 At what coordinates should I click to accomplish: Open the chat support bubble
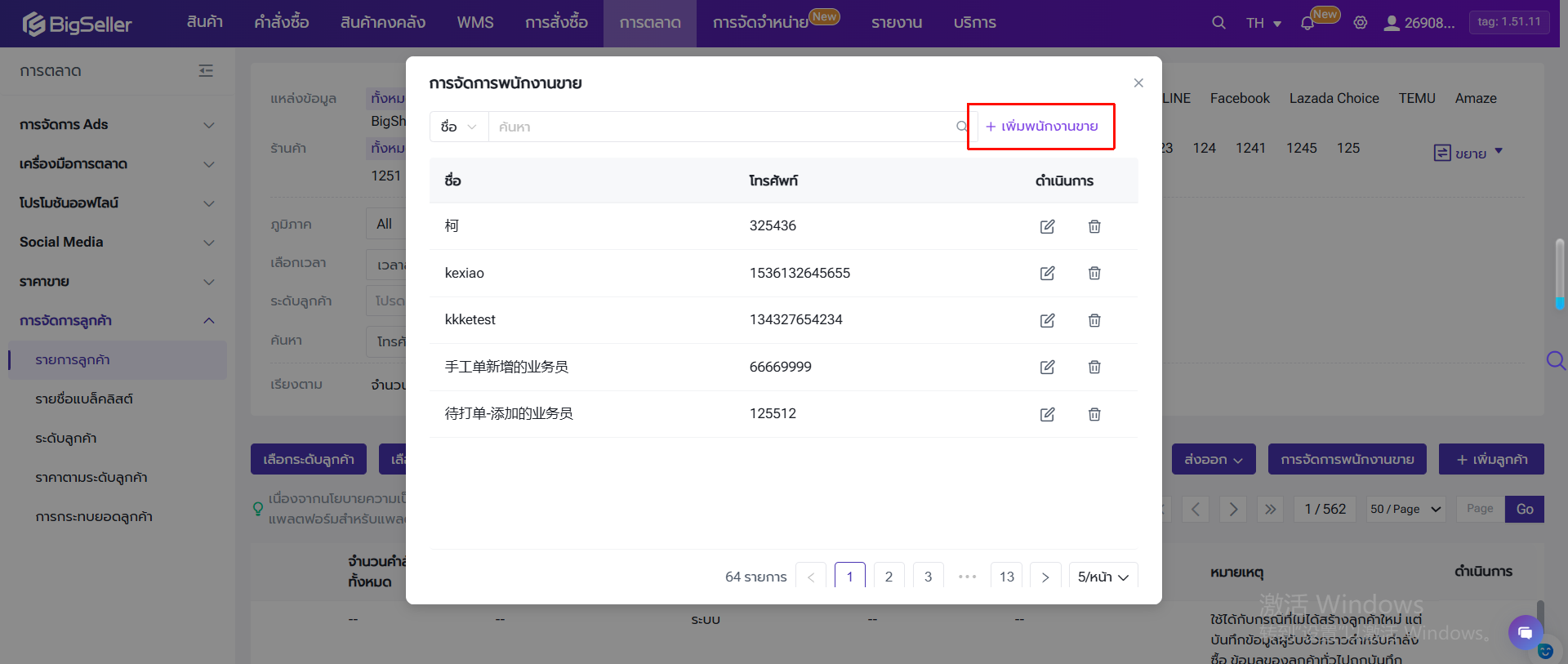(1525, 631)
